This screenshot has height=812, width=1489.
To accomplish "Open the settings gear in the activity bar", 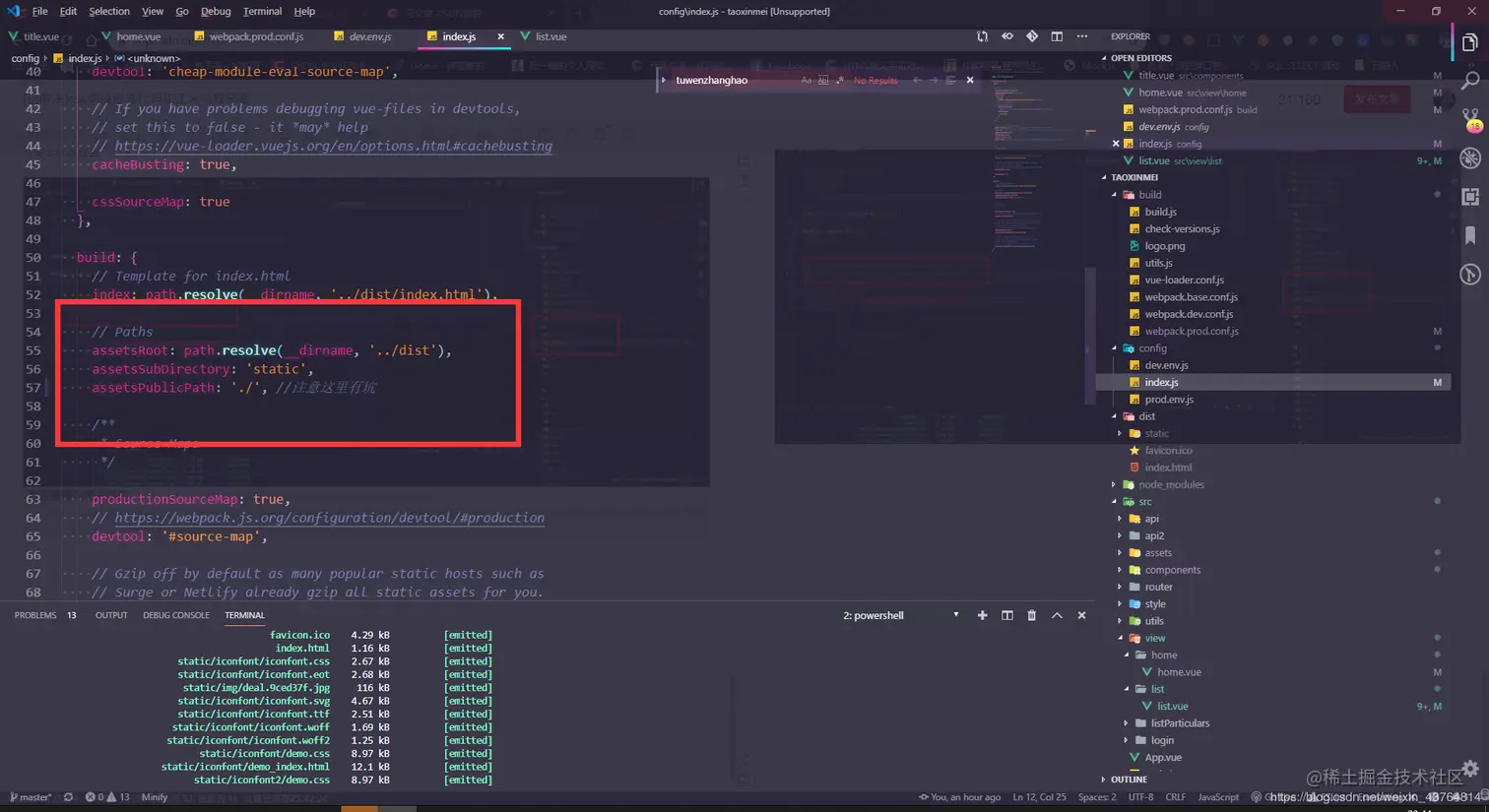I will tap(1470, 768).
